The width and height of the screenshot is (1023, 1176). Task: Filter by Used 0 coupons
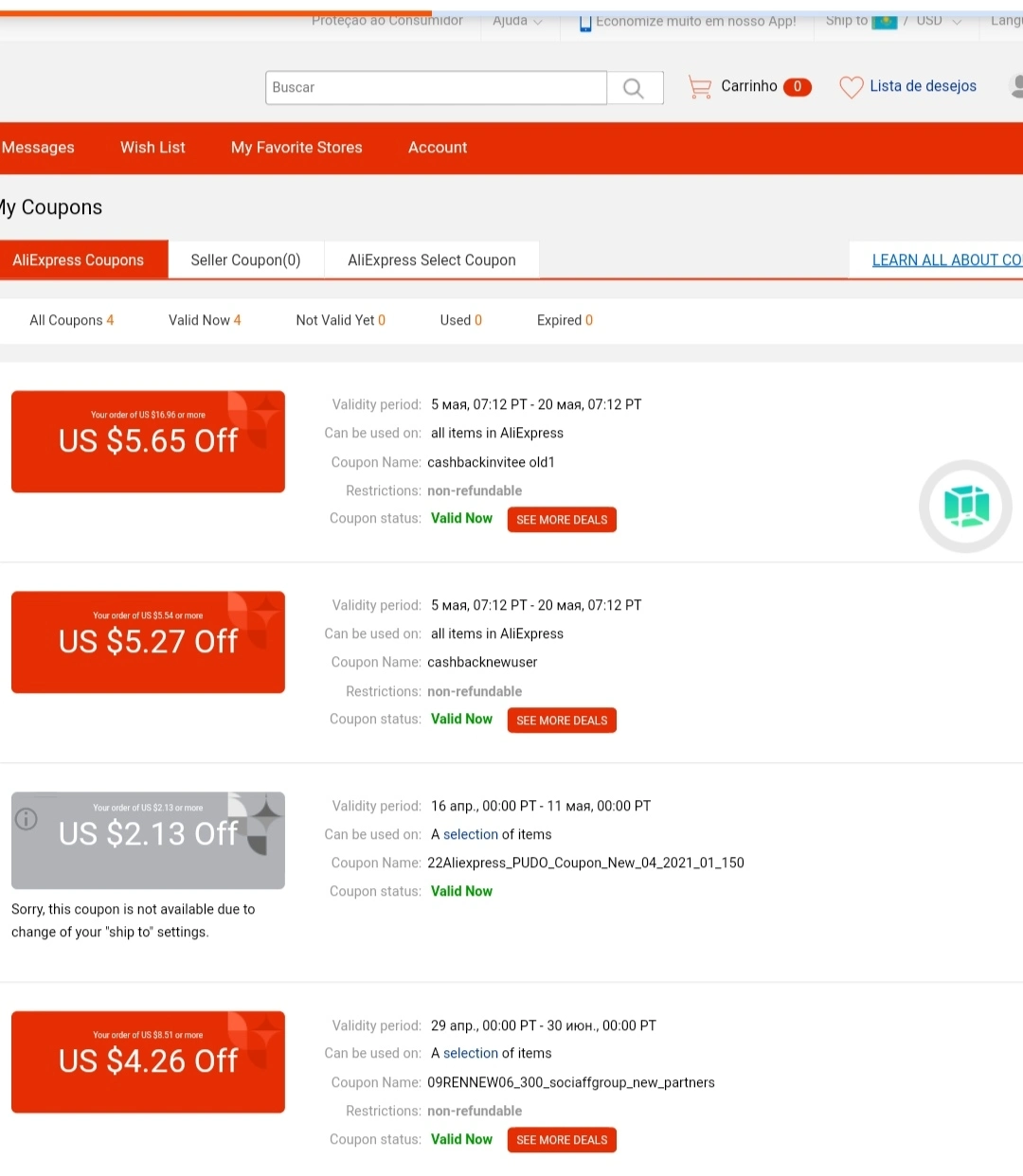(461, 320)
